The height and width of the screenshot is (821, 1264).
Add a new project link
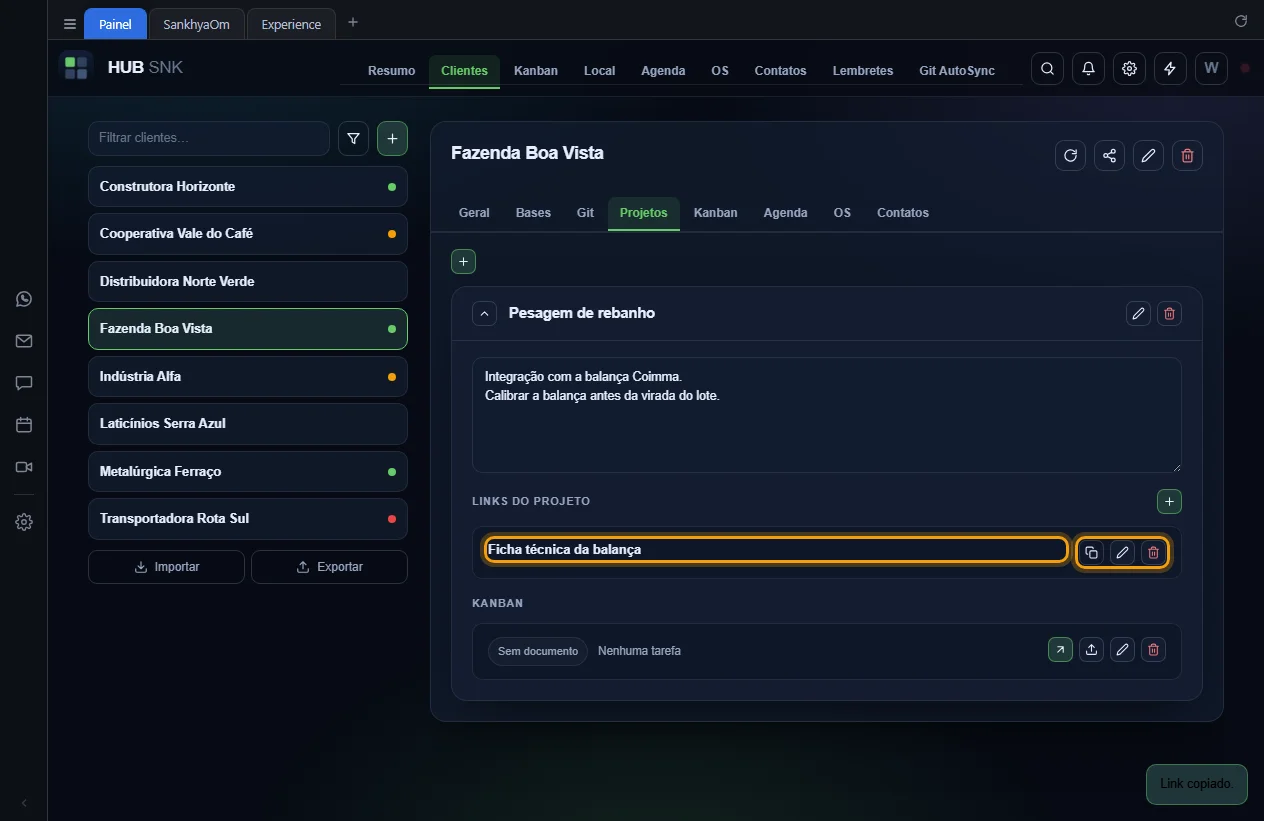tap(1169, 501)
